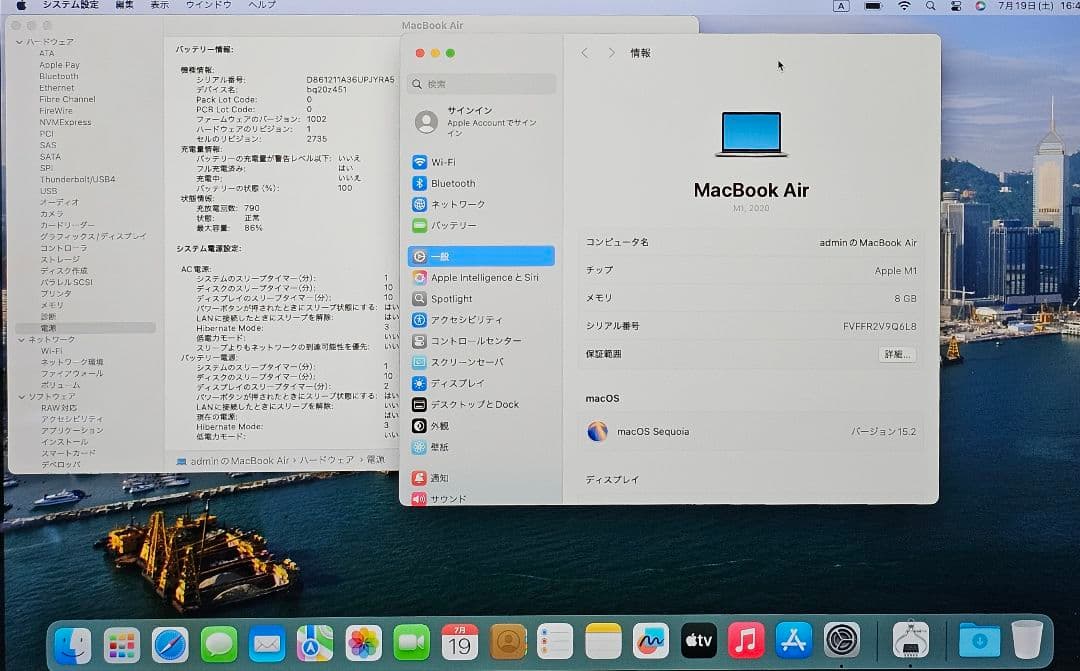Collapse ソフトウェア tree in System Information

pyautogui.click(x=21, y=397)
